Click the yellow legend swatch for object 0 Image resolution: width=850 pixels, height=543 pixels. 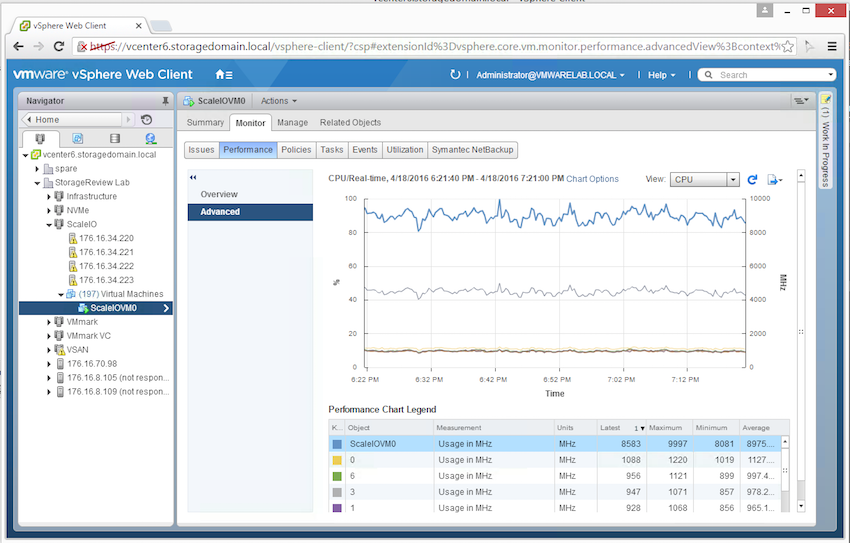coord(337,460)
